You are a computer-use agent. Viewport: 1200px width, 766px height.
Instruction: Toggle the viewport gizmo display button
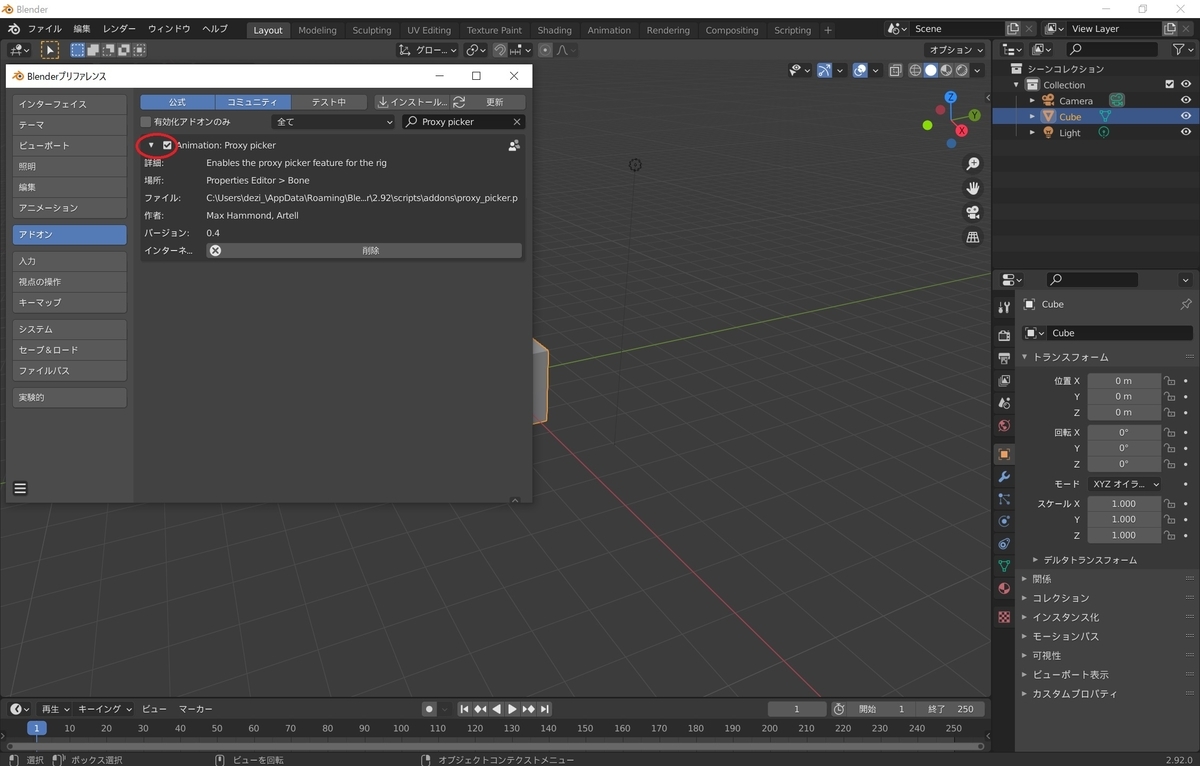coord(826,70)
